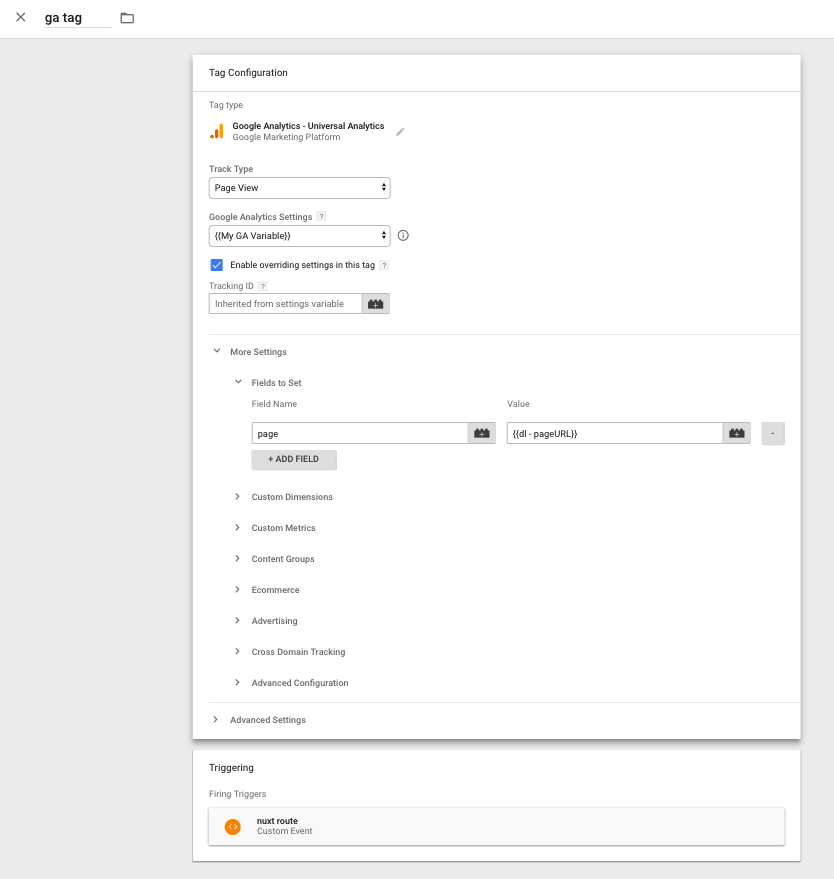Open the Track Type dropdown

[x=299, y=188]
